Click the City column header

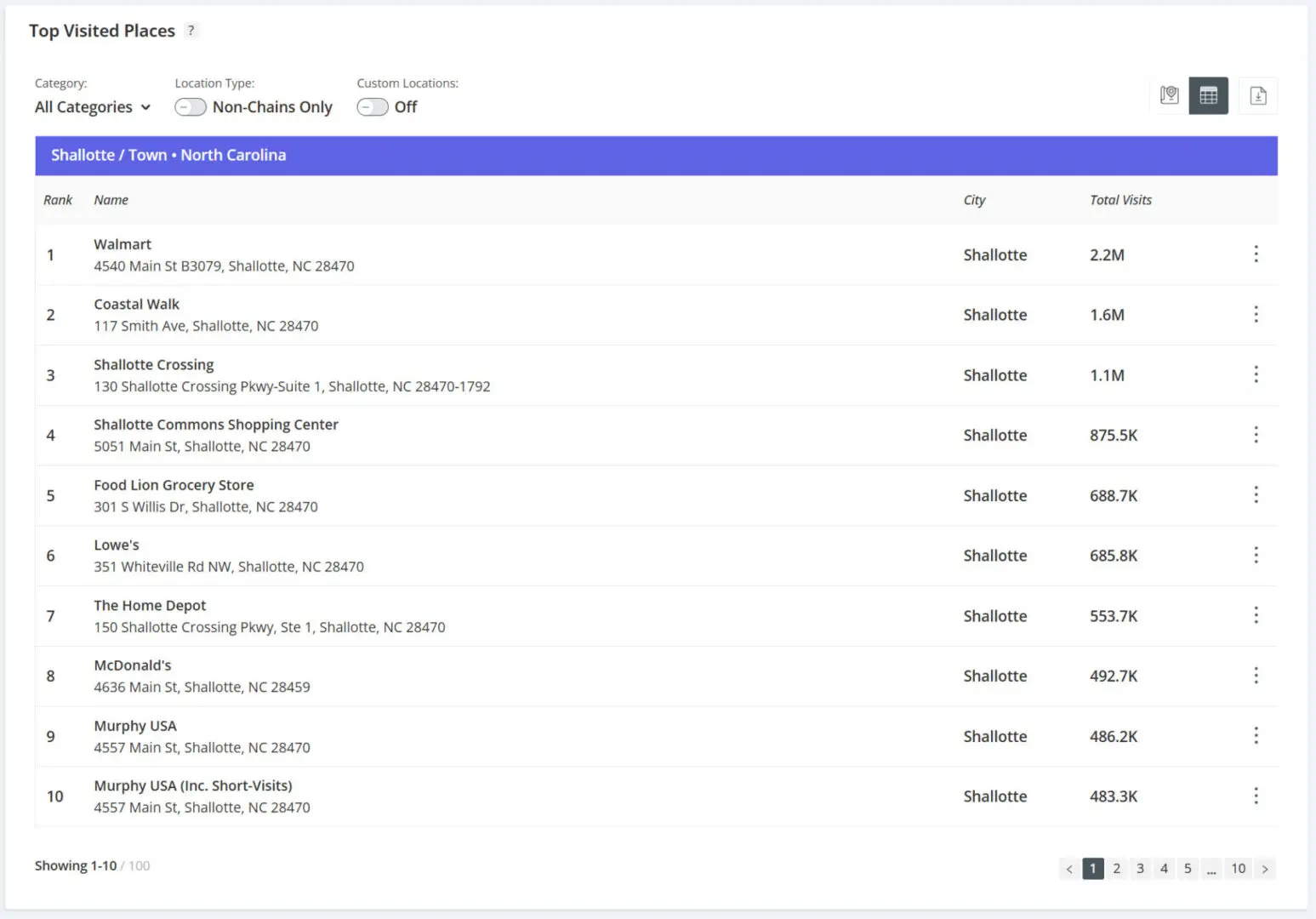(974, 200)
